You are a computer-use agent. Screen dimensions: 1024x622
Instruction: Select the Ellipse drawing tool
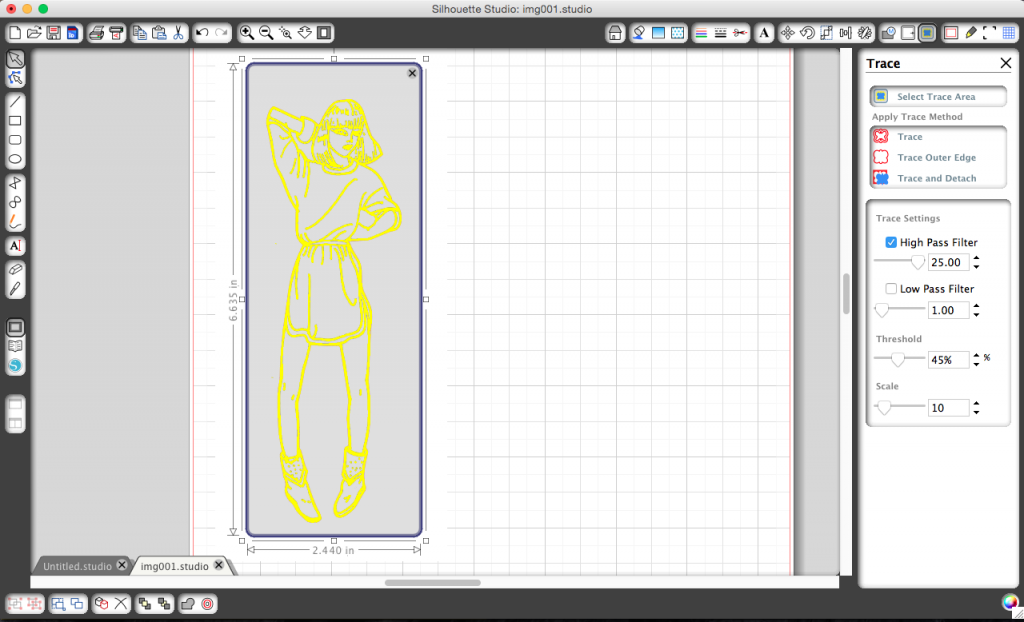click(15, 159)
